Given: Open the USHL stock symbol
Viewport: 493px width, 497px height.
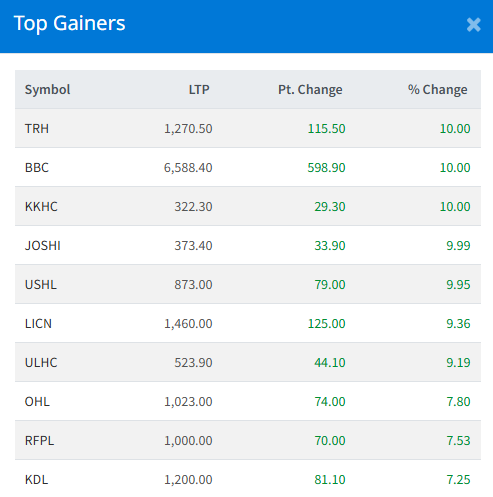Looking at the screenshot, I should point(41,285).
